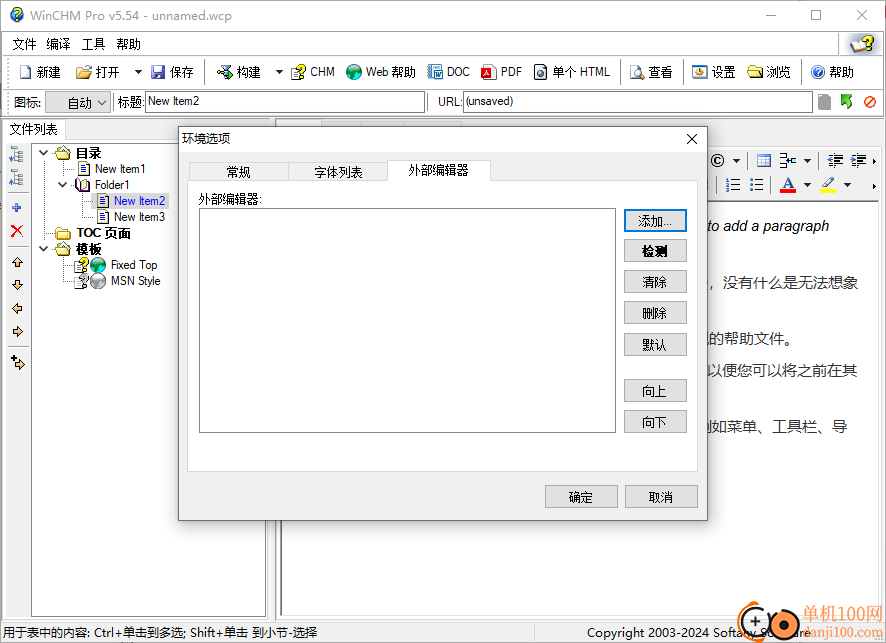Collapse the Folder1 tree node
The height and width of the screenshot is (643, 886).
coord(63,185)
